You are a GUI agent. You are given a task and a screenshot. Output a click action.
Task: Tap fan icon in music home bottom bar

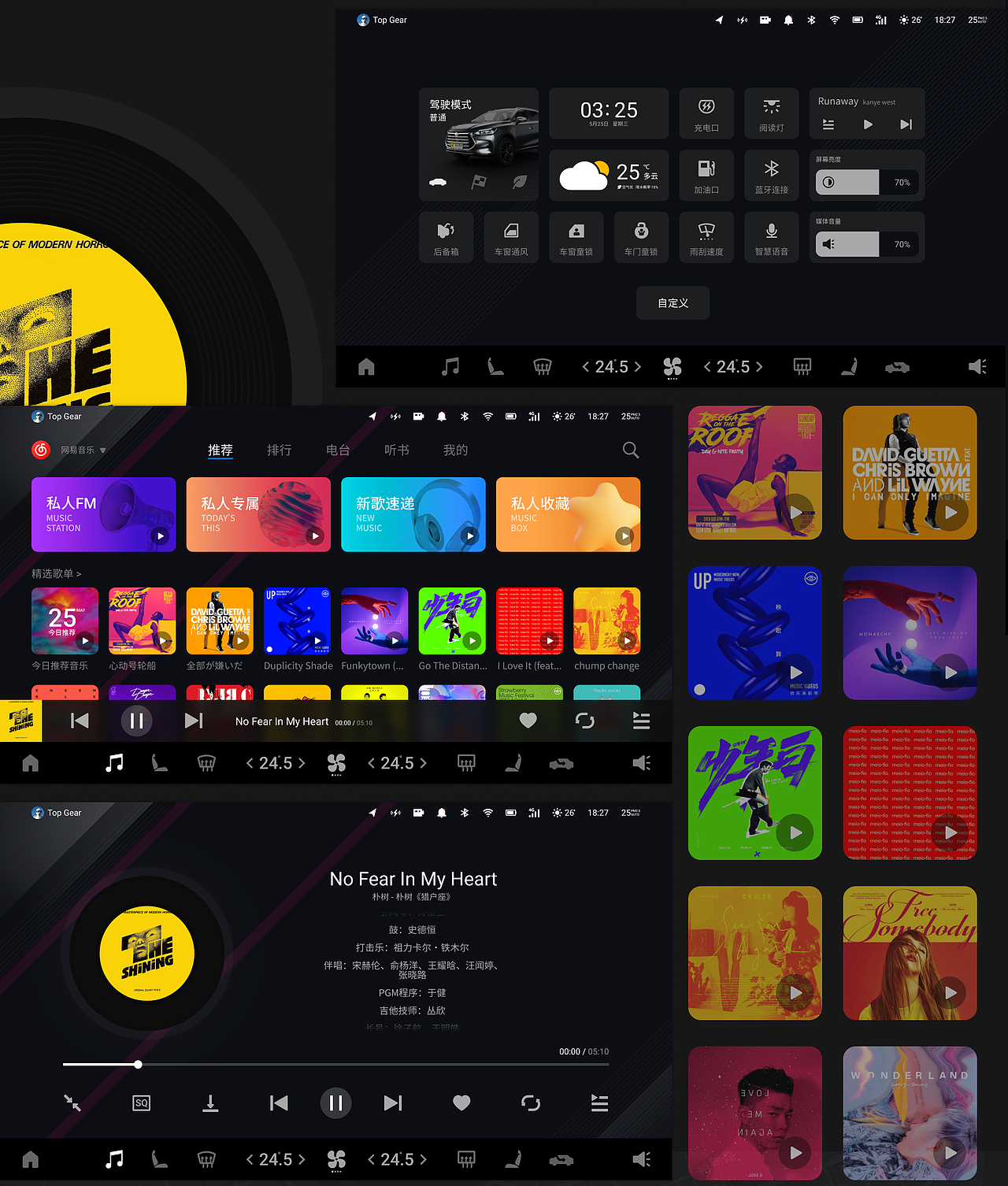coord(336,763)
